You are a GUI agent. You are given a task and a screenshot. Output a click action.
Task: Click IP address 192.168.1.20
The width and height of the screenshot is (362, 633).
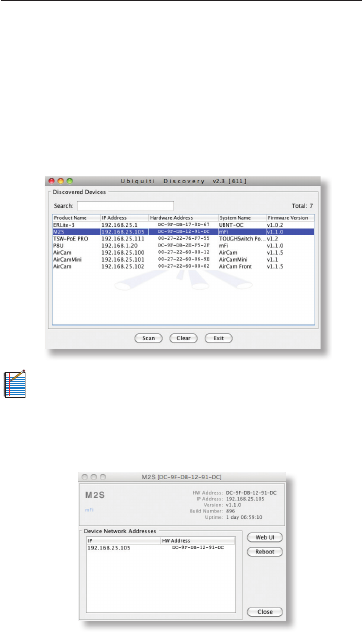pyautogui.click(x=119, y=245)
